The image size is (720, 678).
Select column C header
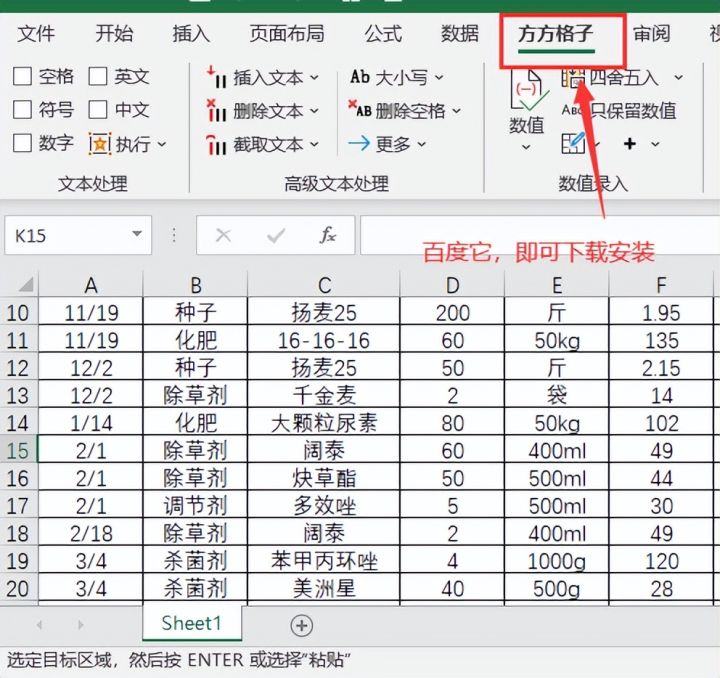[x=324, y=285]
